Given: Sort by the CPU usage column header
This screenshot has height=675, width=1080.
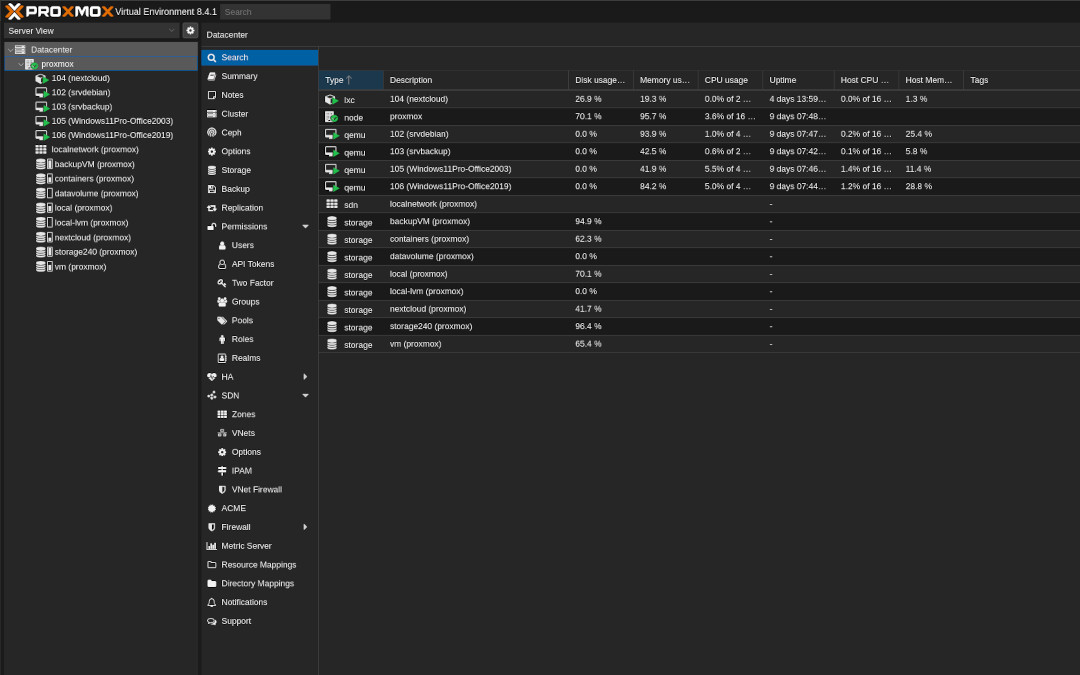Looking at the screenshot, I should click(x=730, y=80).
